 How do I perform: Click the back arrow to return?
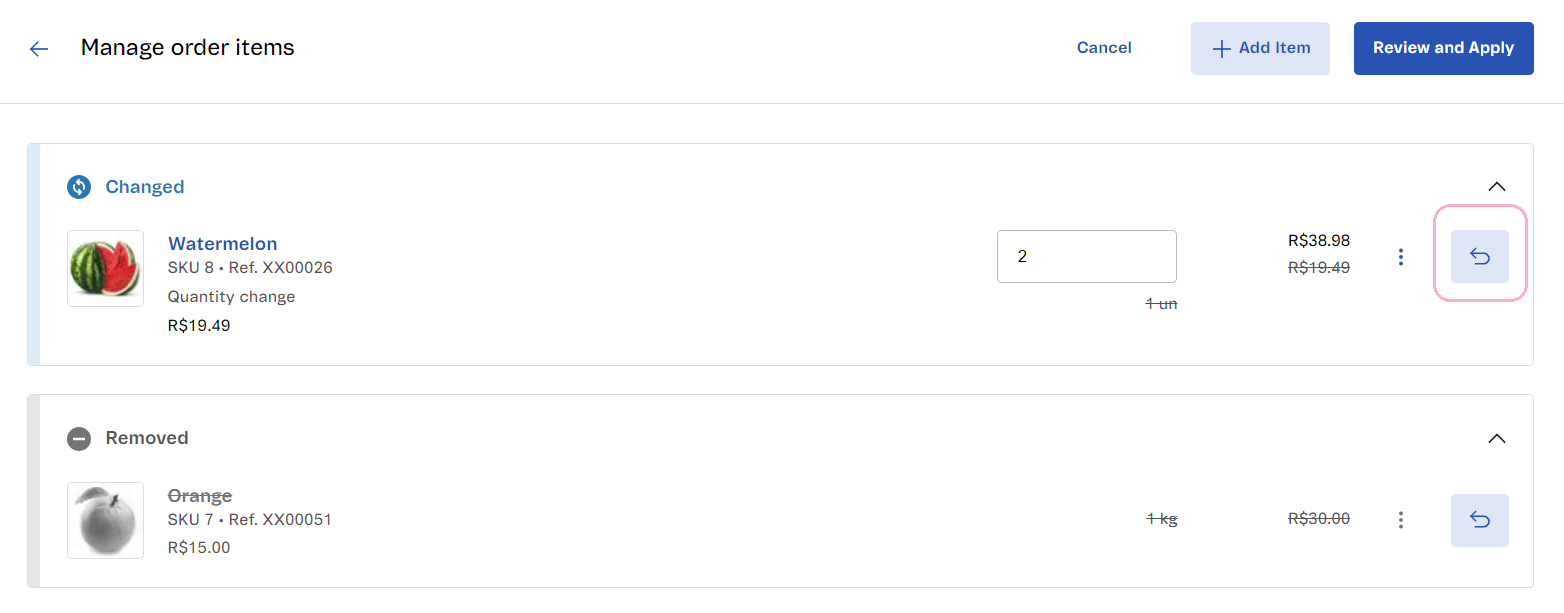[38, 48]
